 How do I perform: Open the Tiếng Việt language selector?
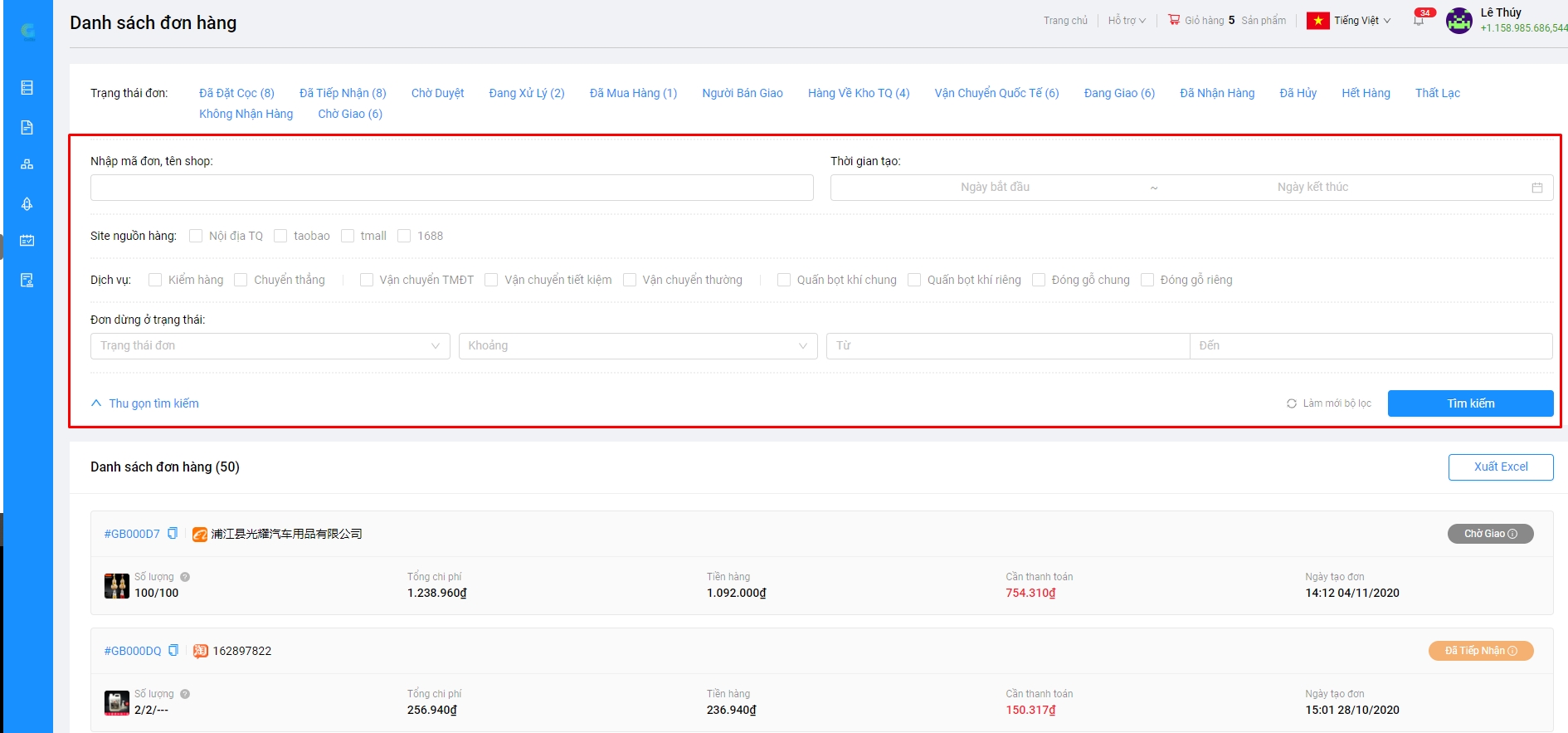(1349, 21)
